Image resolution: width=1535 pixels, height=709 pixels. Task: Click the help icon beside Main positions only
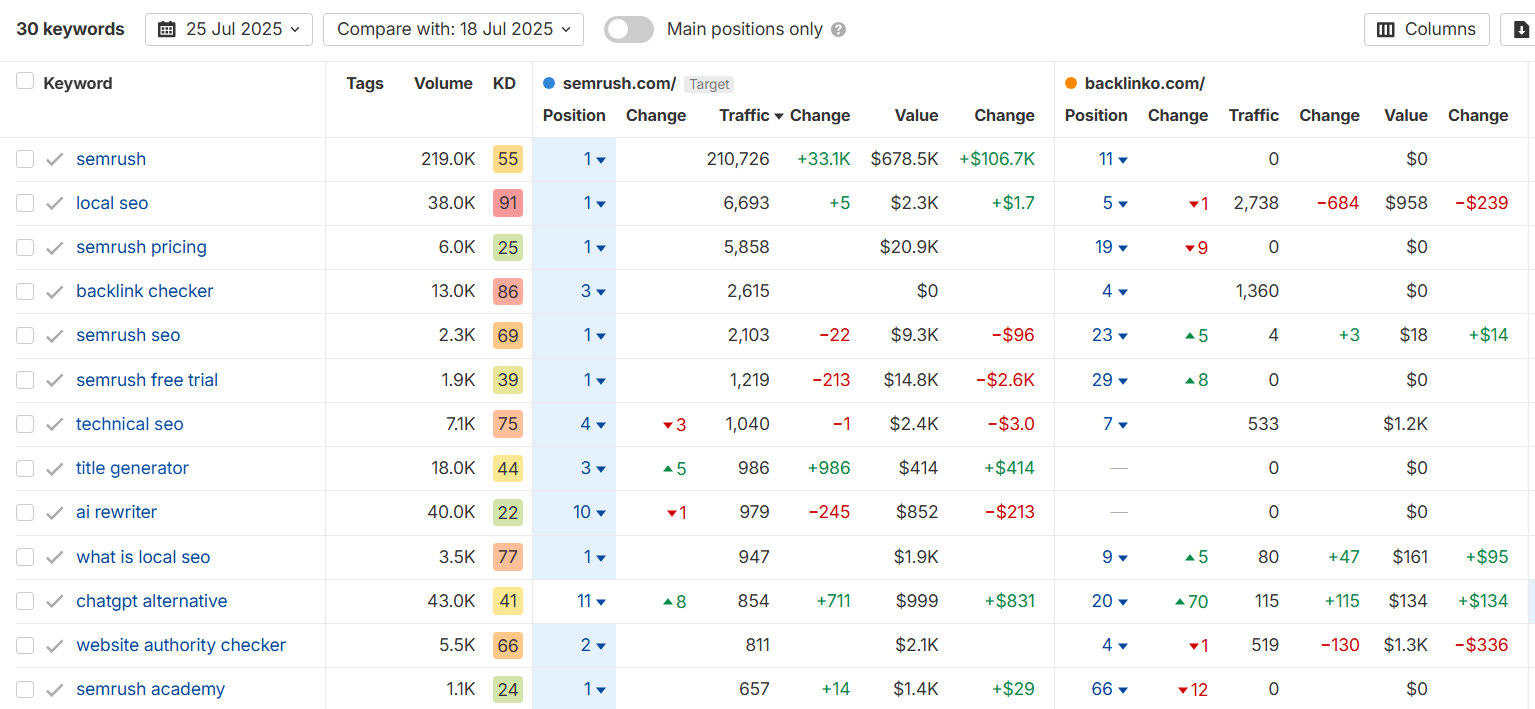pos(838,30)
